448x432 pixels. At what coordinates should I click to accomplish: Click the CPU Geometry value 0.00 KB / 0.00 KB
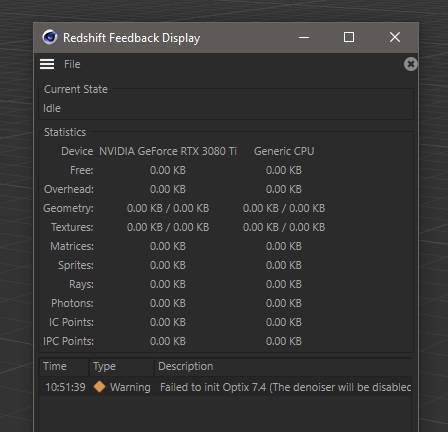pos(284,208)
